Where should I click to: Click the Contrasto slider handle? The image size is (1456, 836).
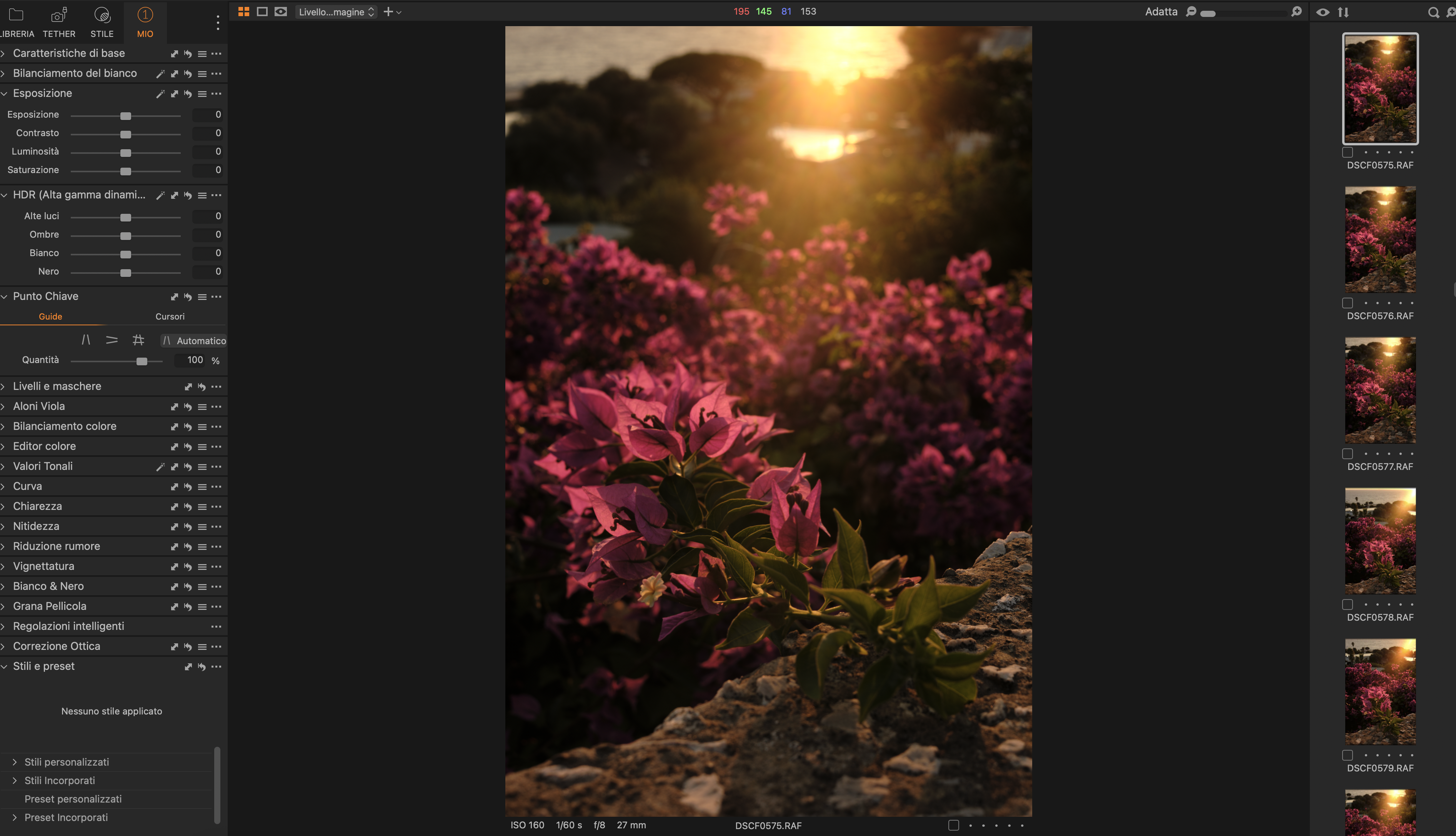click(x=126, y=134)
